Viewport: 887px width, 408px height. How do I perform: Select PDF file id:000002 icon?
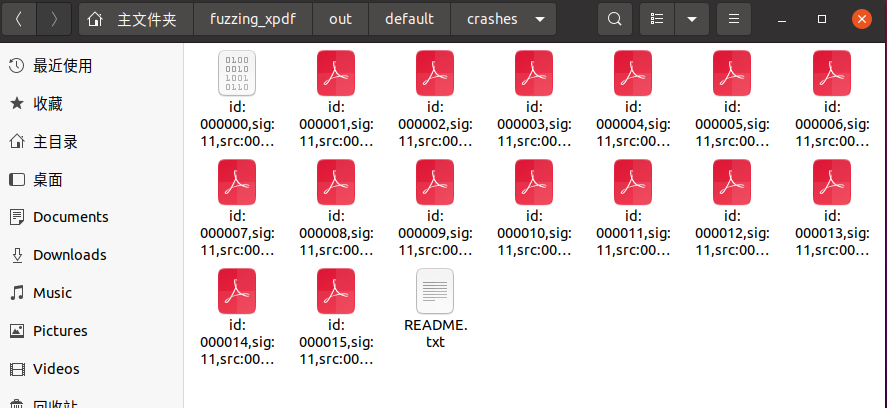tap(435, 73)
